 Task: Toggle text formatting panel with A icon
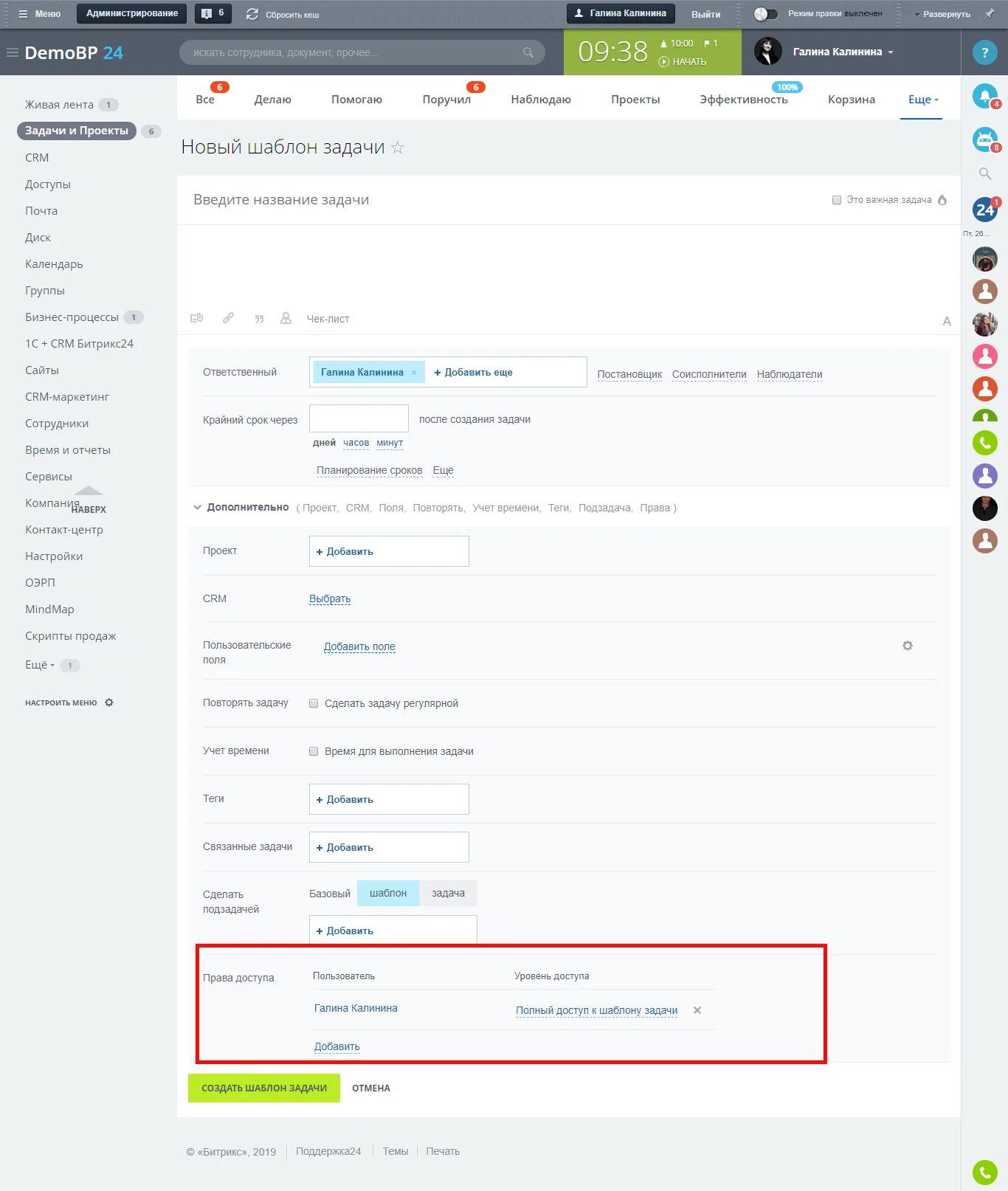[x=946, y=322]
